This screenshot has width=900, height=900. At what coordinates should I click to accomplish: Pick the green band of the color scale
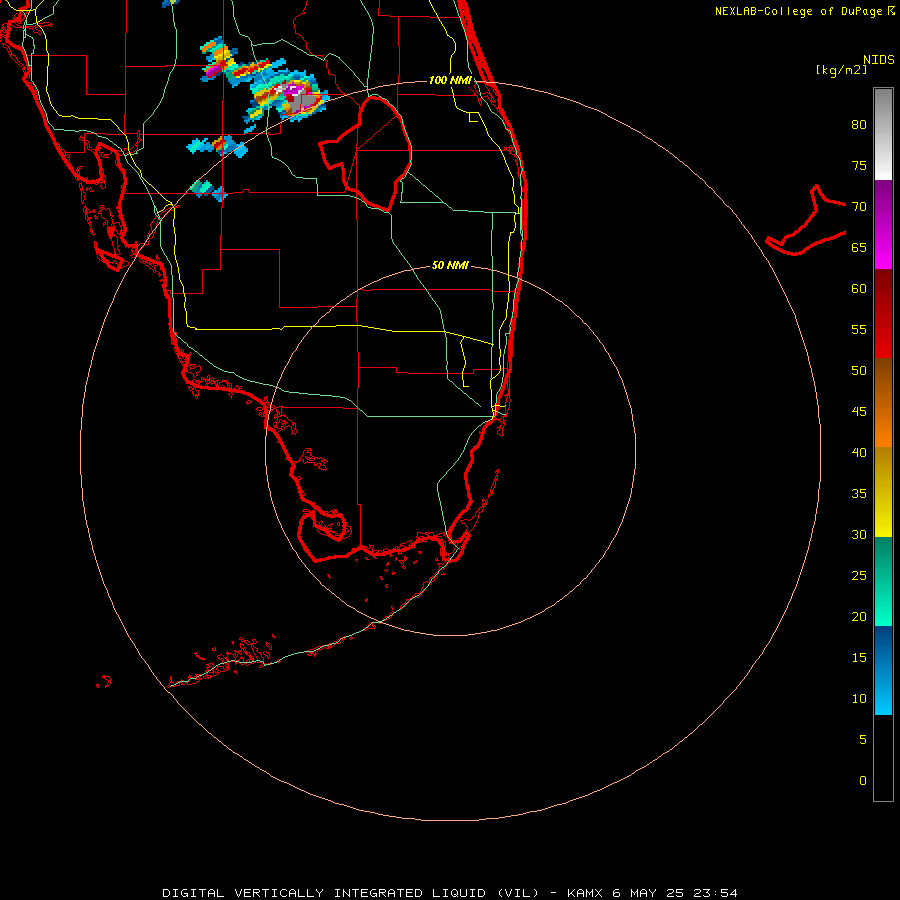tap(883, 581)
